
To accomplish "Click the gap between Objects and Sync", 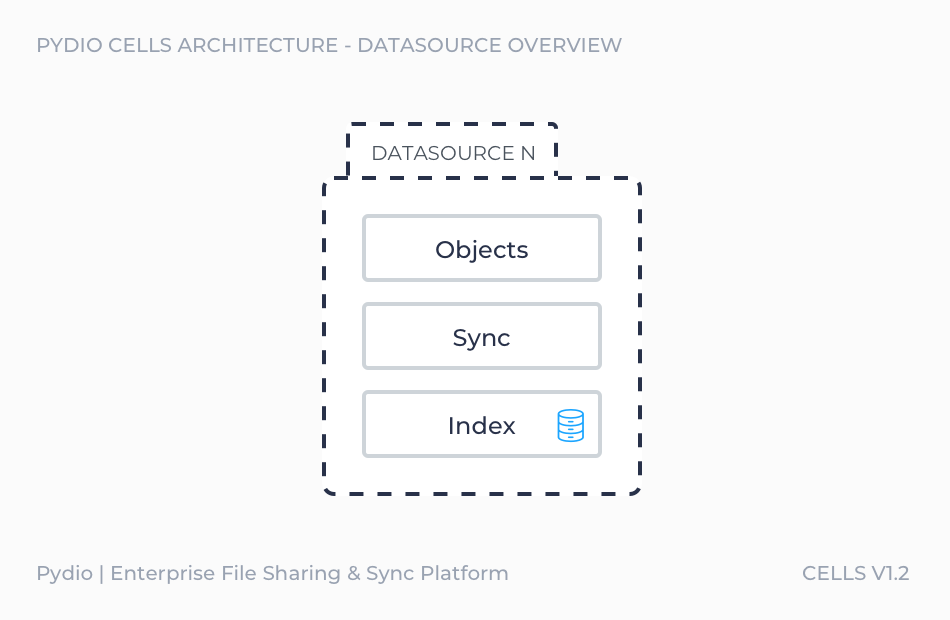I will (482, 292).
